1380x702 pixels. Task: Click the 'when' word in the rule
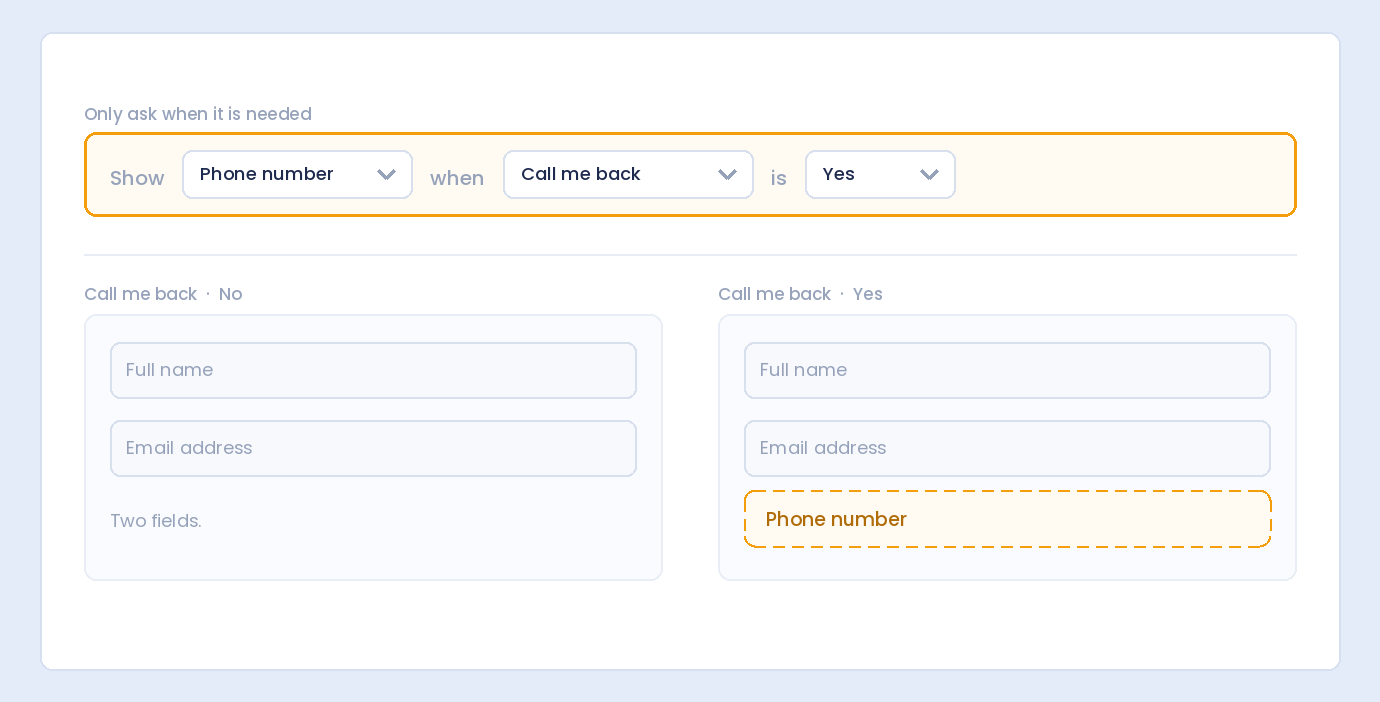click(x=457, y=178)
